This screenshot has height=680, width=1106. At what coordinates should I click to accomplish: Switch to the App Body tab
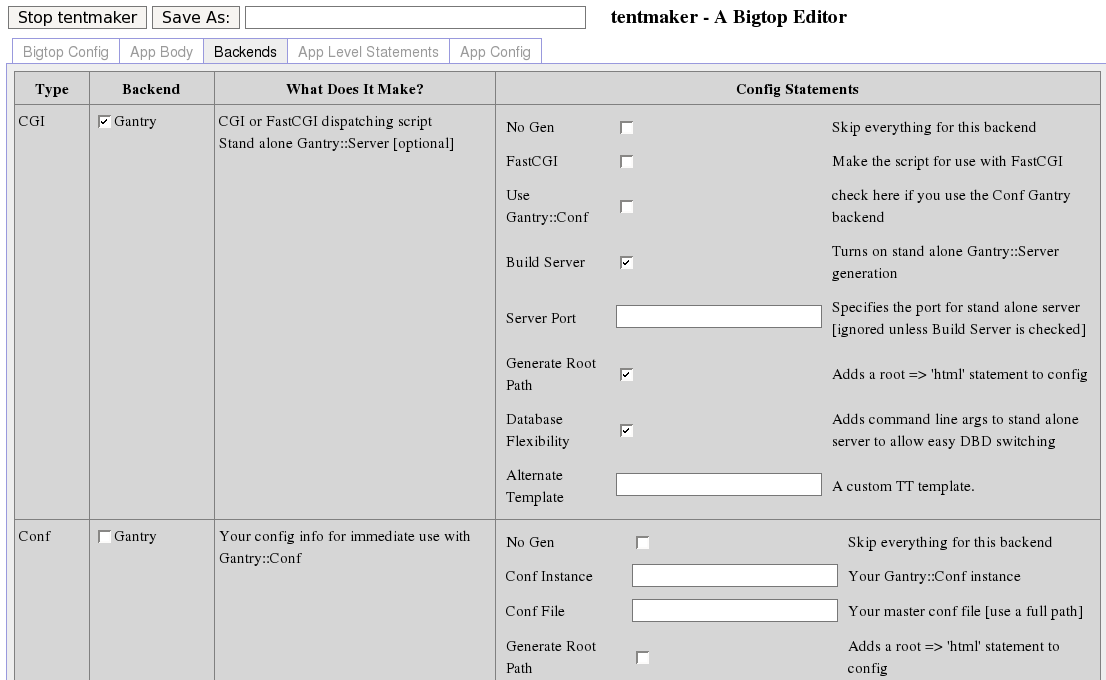tap(162, 51)
